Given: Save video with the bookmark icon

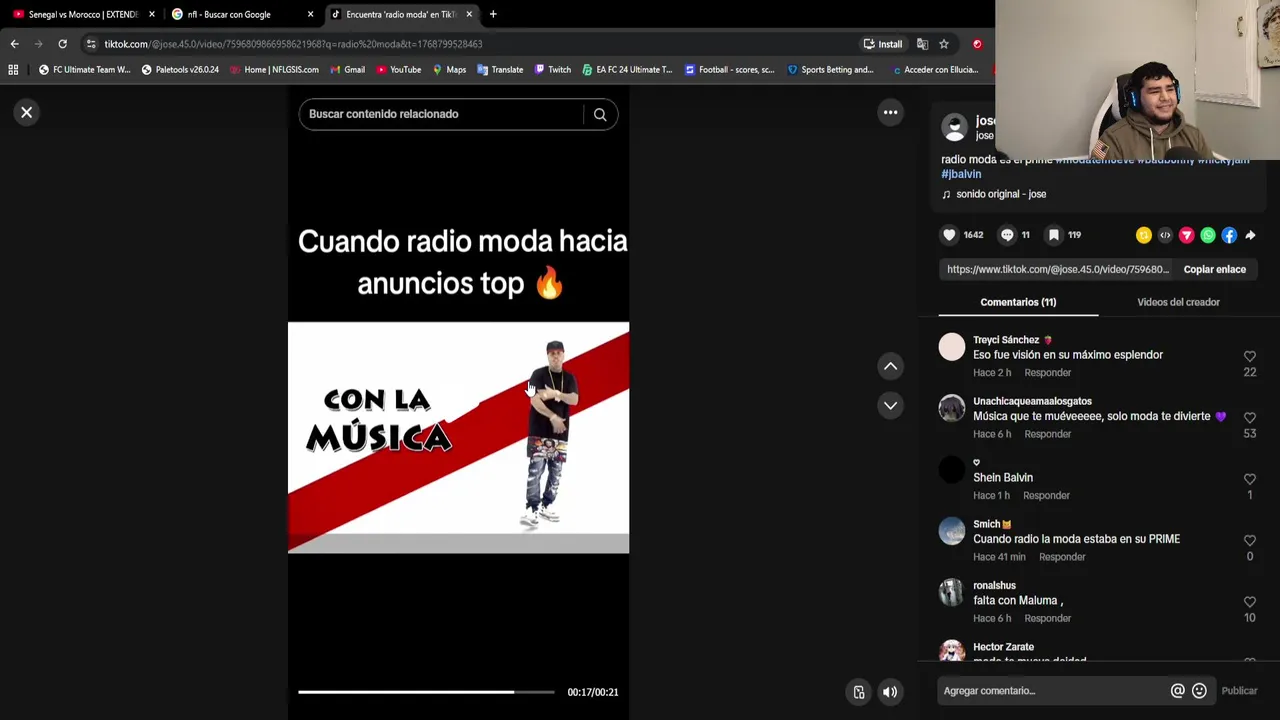Looking at the screenshot, I should coord(1053,235).
